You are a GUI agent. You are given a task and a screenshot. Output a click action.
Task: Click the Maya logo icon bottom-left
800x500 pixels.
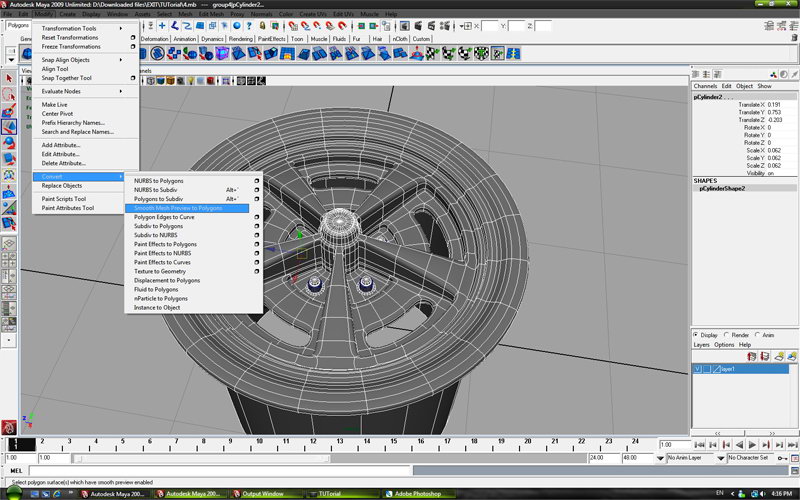coord(9,426)
